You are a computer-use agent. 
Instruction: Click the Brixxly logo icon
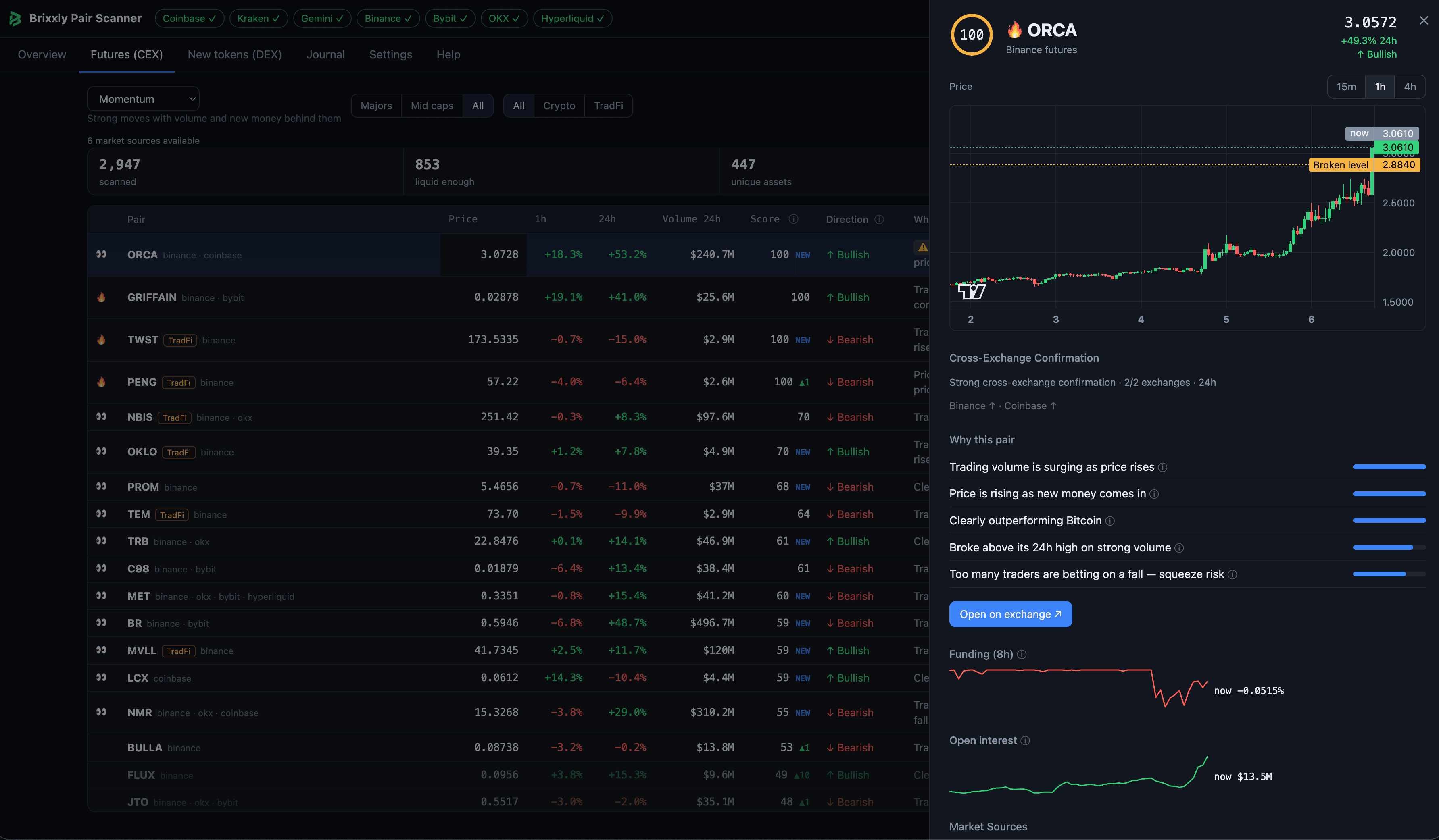15,18
